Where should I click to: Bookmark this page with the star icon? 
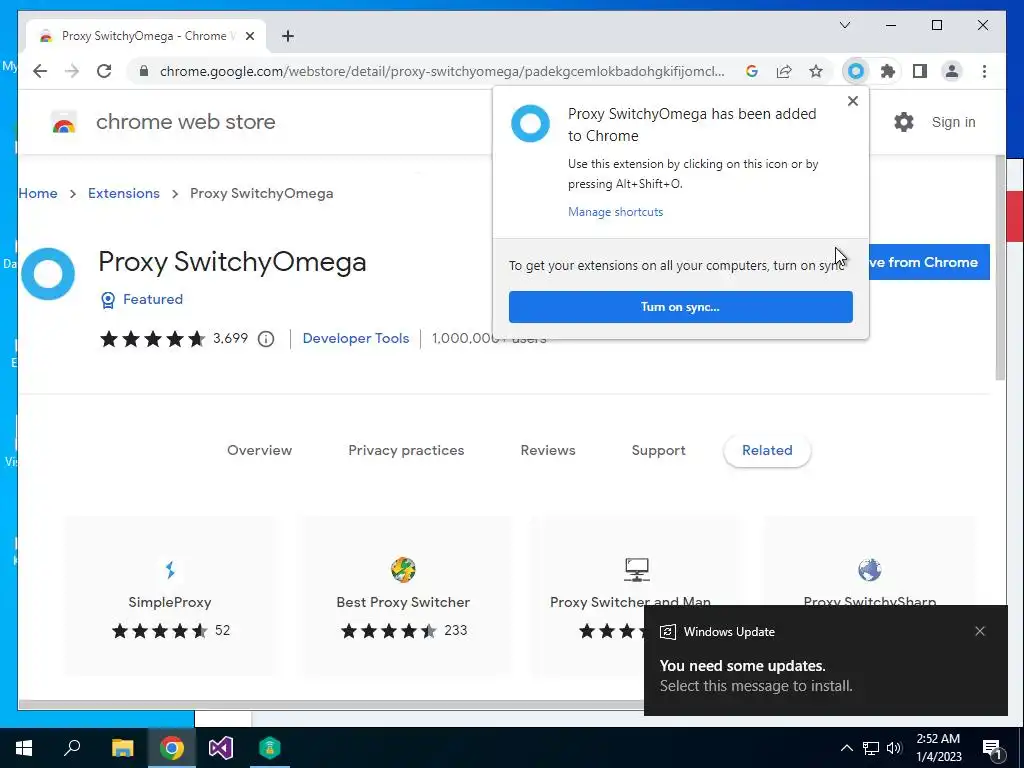(816, 71)
